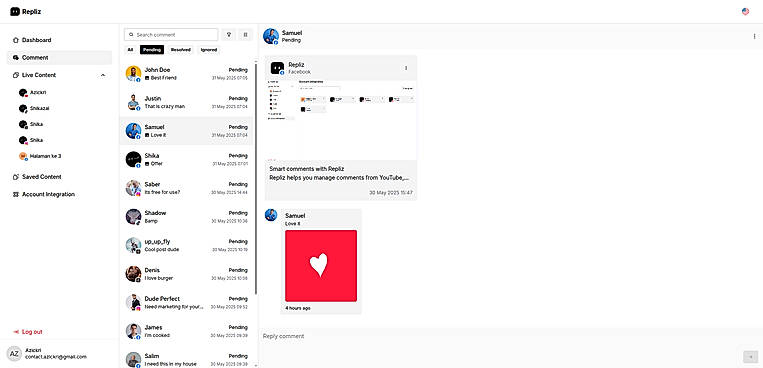763x368 pixels.
Task: Click the Repliz logo at top left
Action: tap(25, 12)
